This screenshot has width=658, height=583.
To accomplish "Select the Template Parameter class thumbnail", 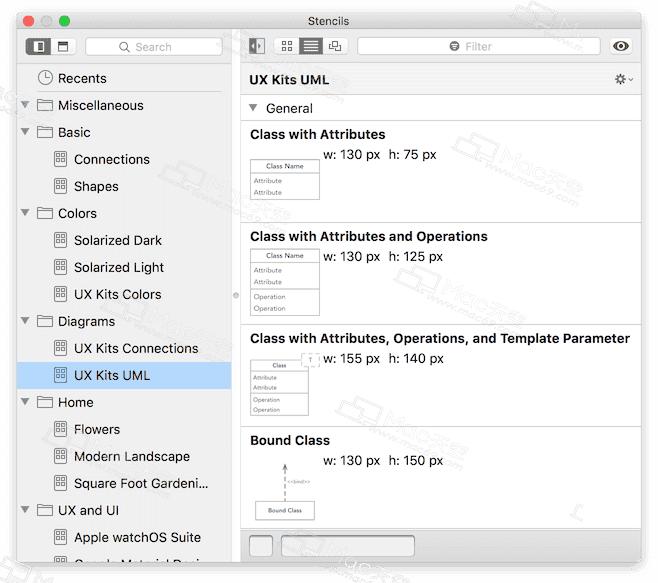I will [285, 384].
